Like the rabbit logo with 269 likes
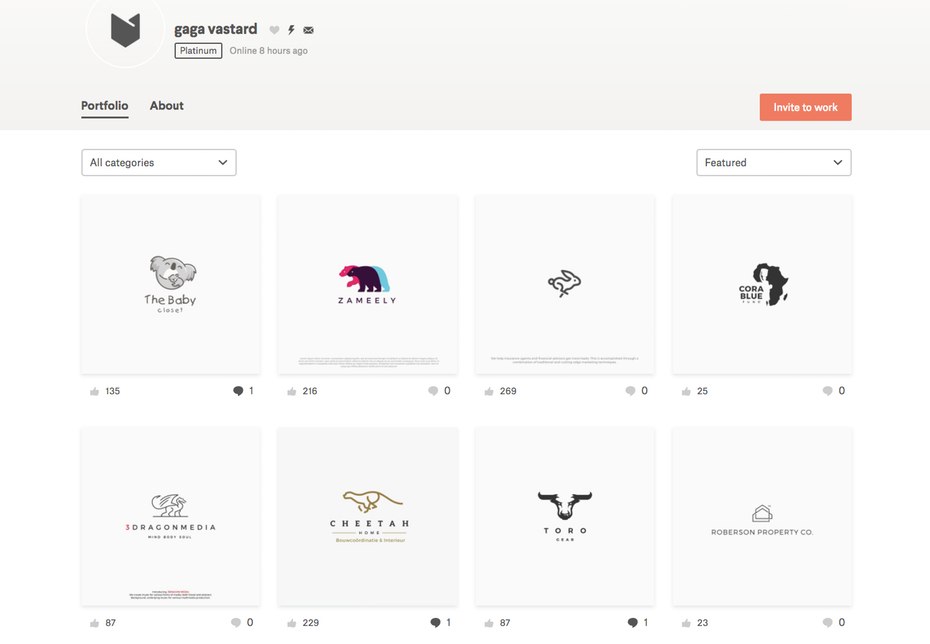930x644 pixels. [489, 391]
